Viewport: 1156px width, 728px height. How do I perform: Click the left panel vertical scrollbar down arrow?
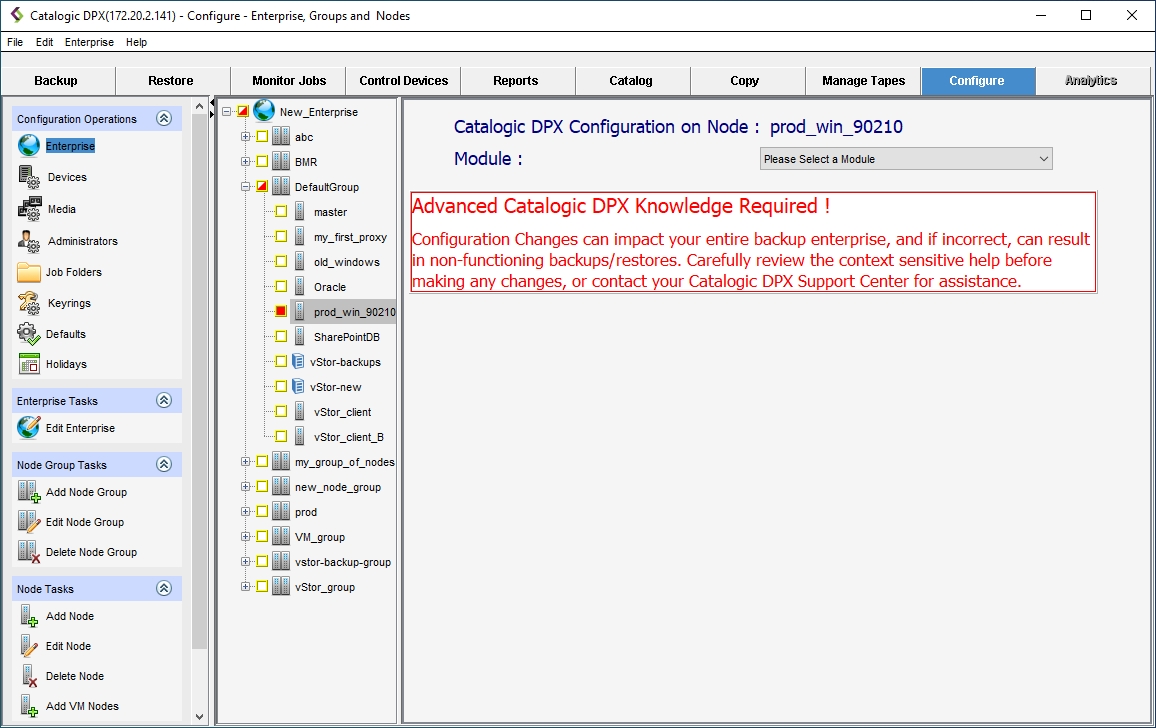click(199, 716)
